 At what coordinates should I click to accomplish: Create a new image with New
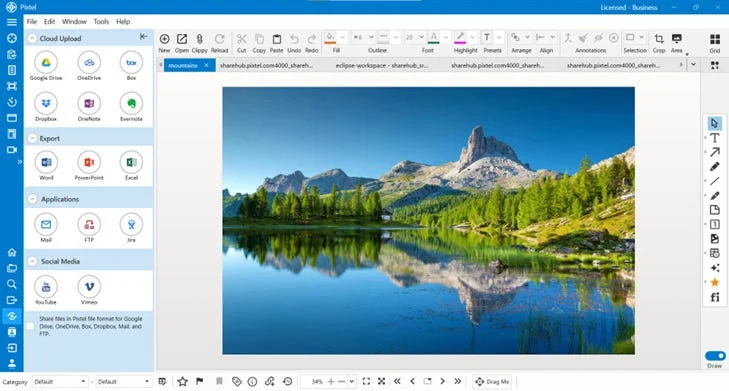tap(164, 39)
